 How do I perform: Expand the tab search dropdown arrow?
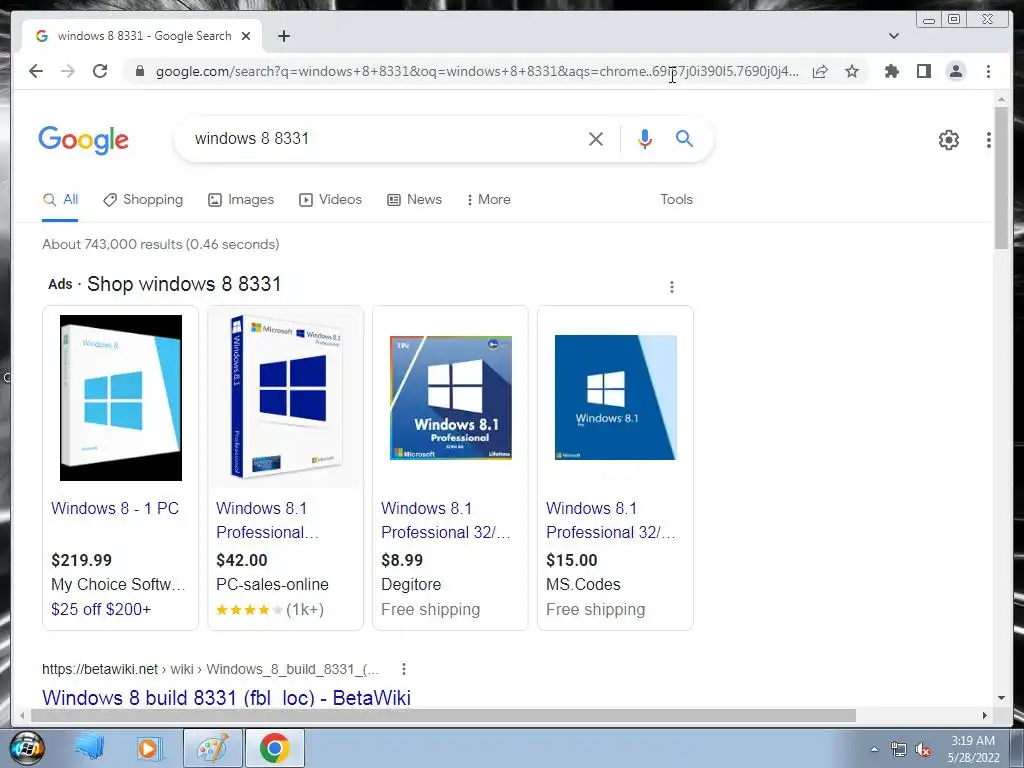click(894, 36)
